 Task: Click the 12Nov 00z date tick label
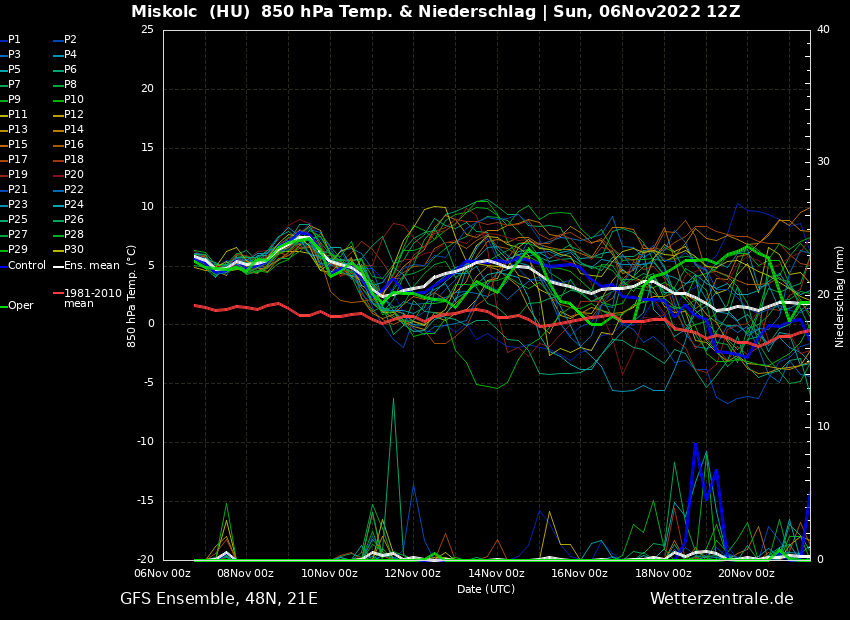click(x=413, y=573)
